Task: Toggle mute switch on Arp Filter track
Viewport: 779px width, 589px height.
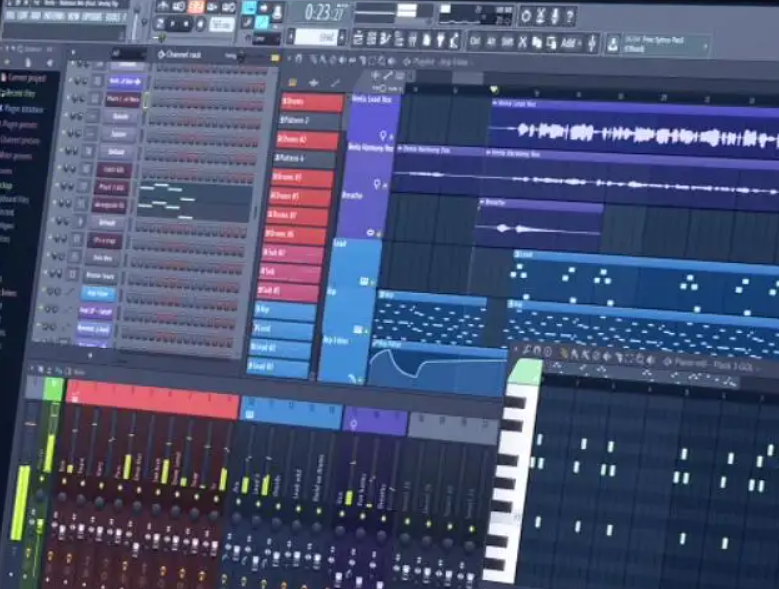Action: [360, 380]
